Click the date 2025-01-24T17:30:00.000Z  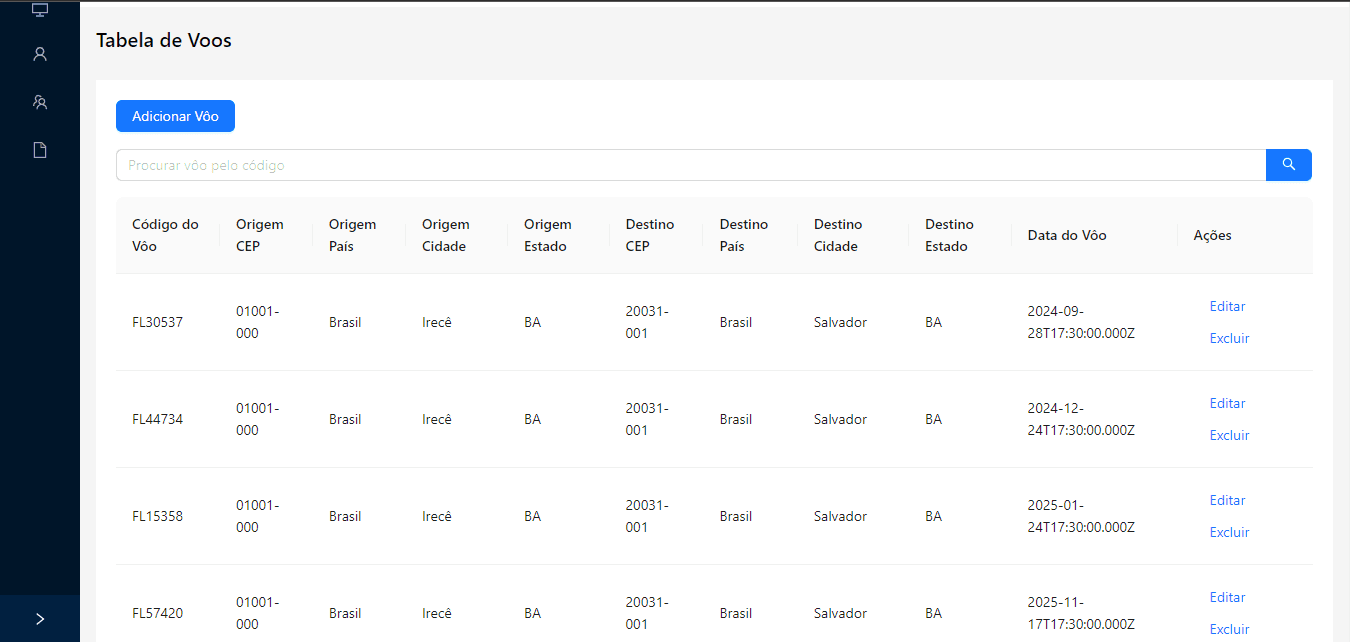click(x=1081, y=516)
